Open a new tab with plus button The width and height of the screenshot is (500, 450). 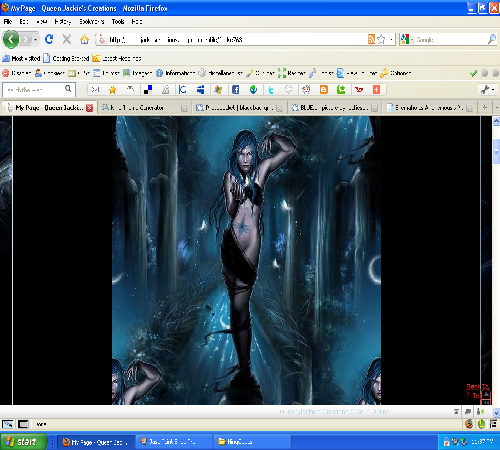point(485,107)
